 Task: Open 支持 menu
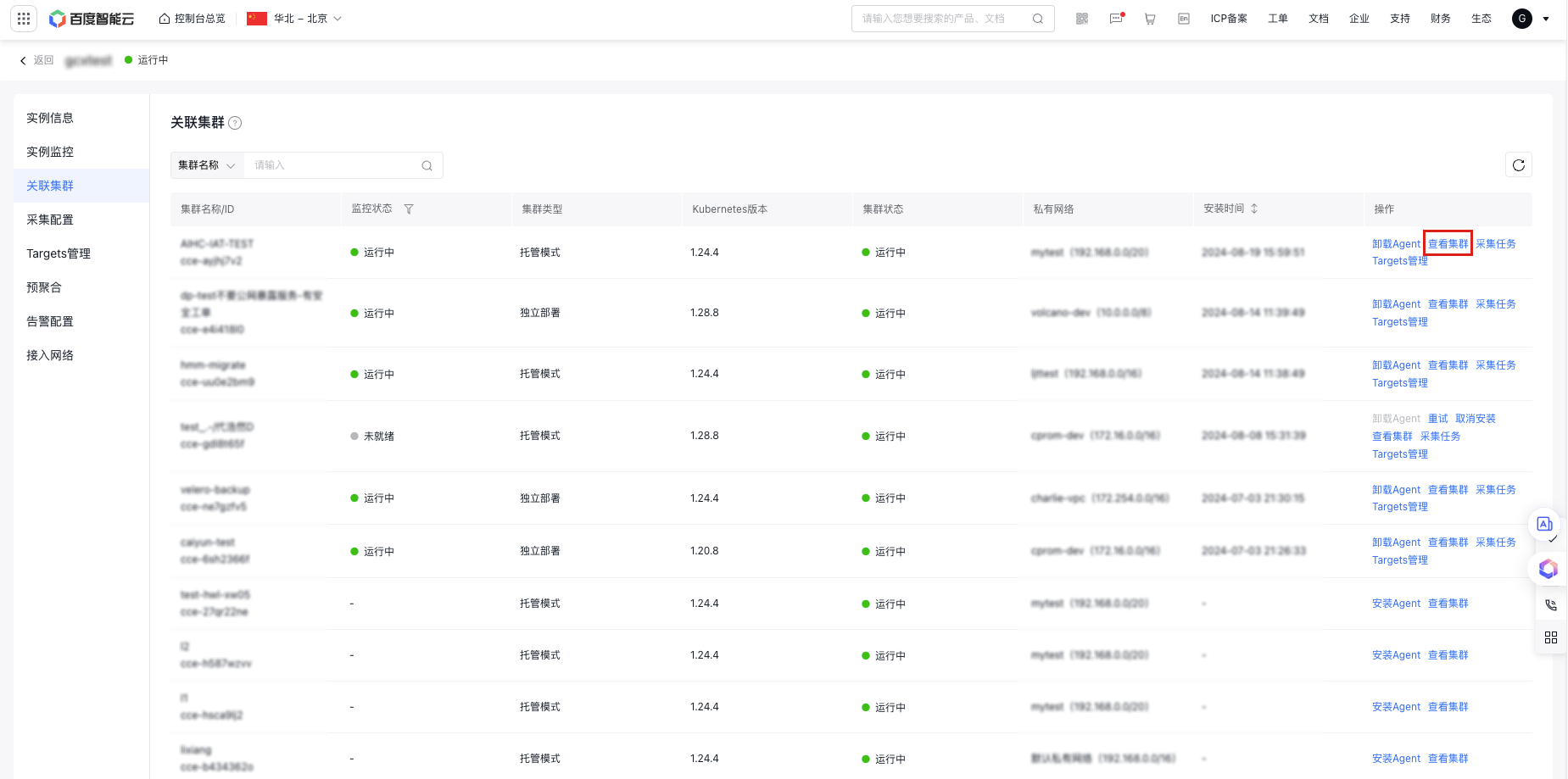point(1400,19)
